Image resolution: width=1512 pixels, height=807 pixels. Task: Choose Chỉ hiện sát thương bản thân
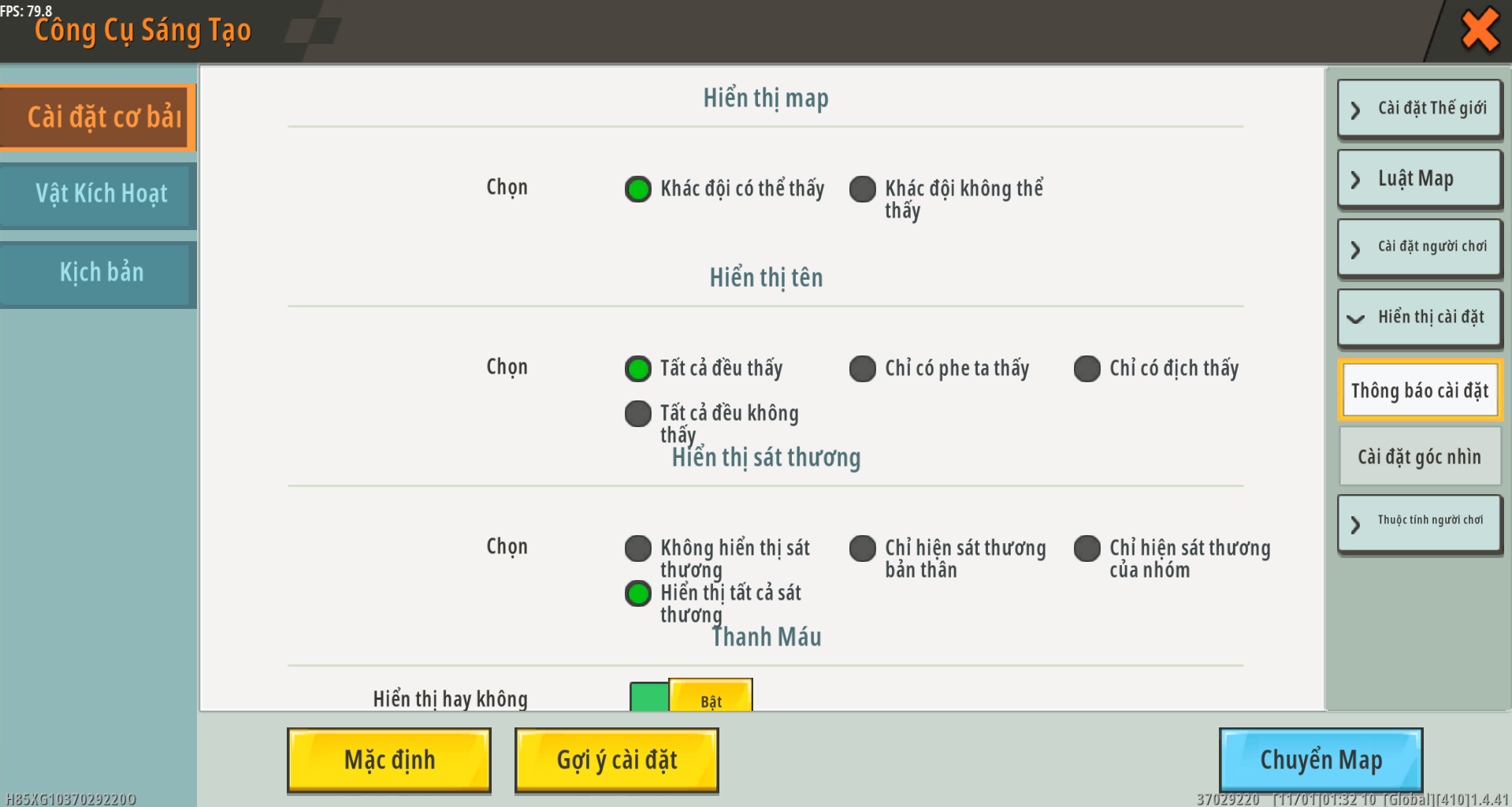pos(863,549)
